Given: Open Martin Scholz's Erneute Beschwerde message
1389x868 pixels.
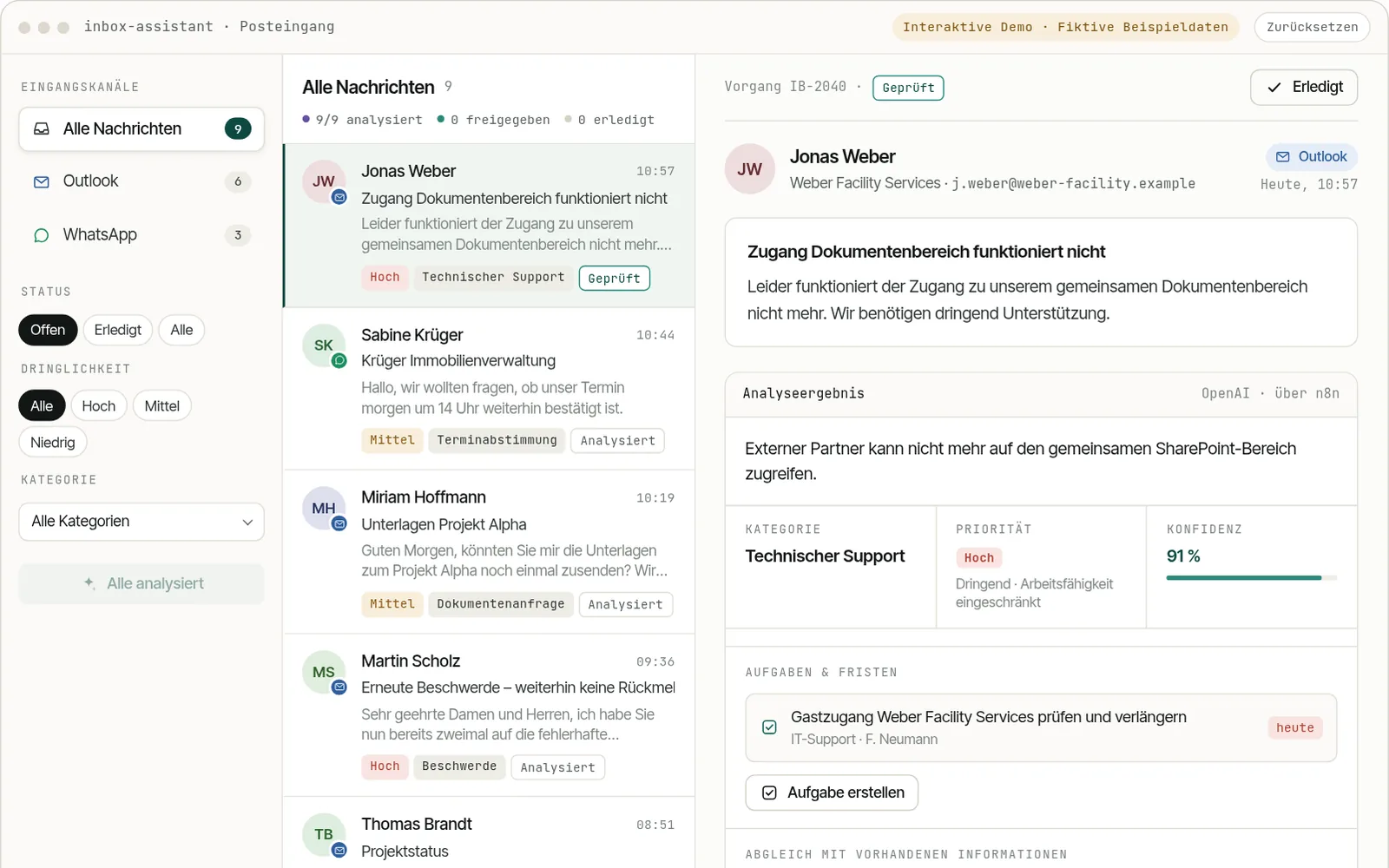Looking at the screenshot, I should [x=490, y=714].
